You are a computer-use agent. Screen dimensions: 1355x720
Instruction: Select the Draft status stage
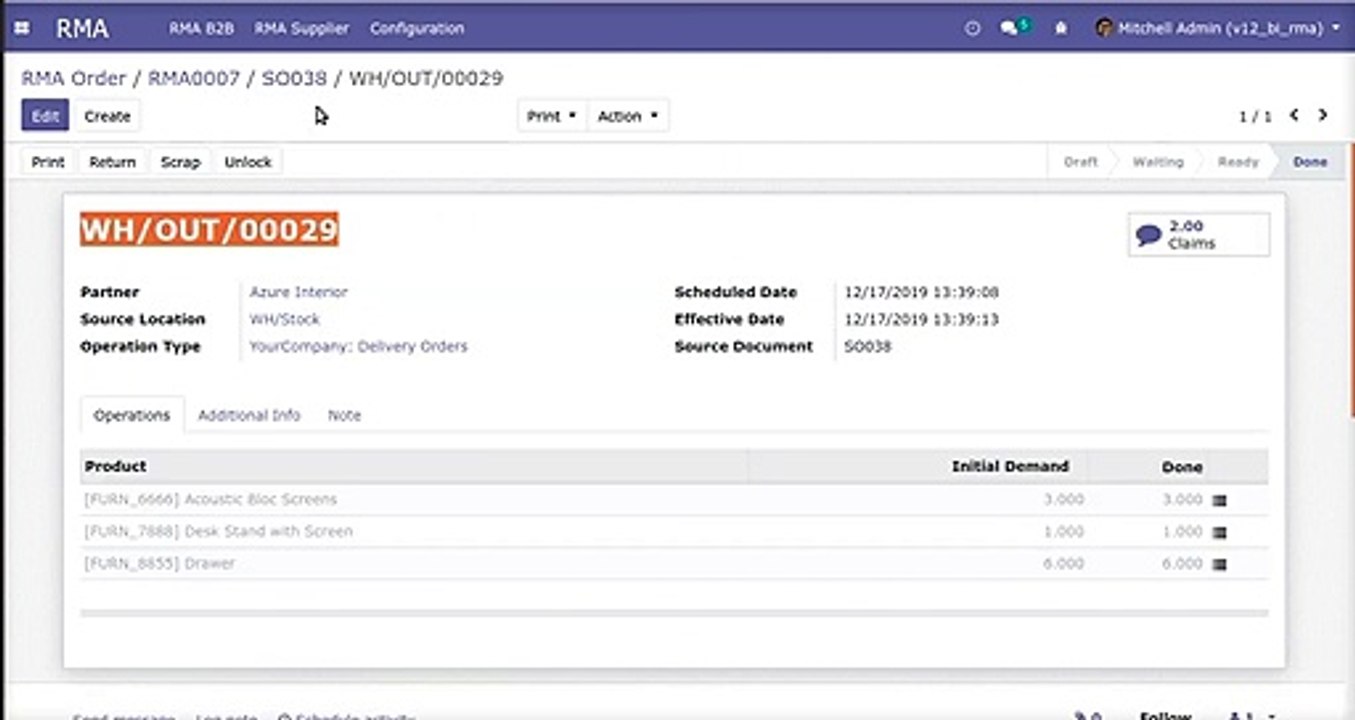point(1080,162)
